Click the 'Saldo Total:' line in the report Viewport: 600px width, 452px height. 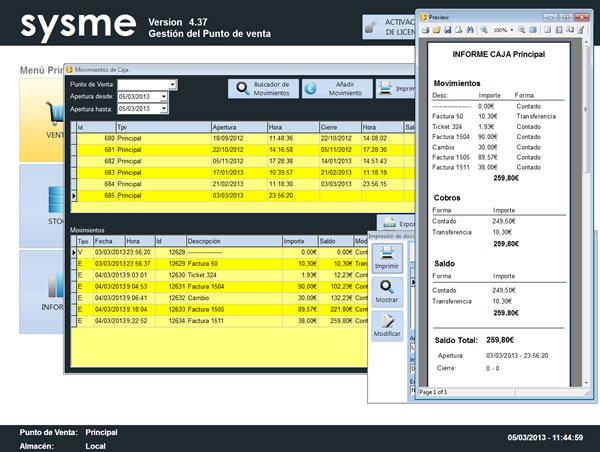point(474,340)
